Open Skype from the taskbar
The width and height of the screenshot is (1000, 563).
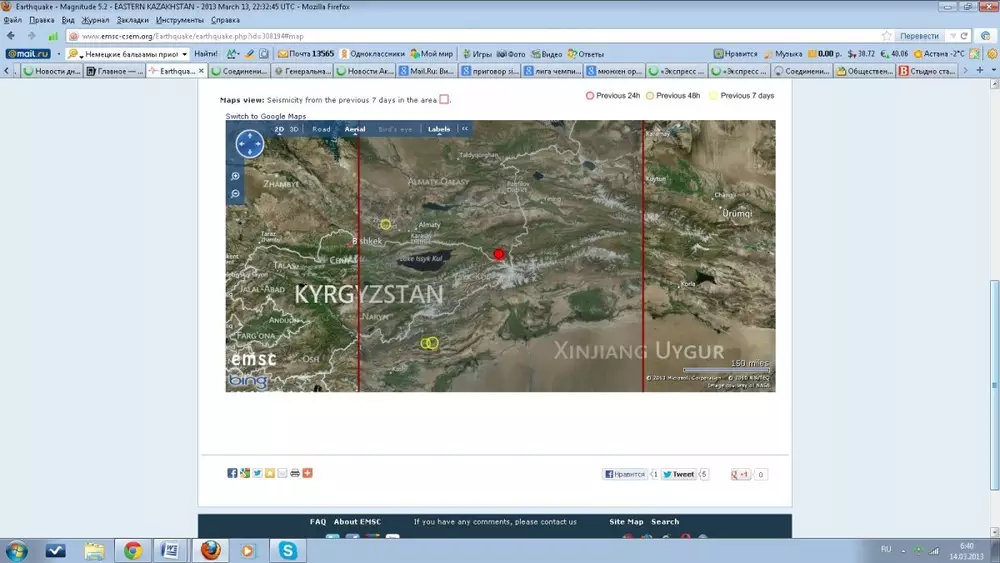tap(288, 550)
